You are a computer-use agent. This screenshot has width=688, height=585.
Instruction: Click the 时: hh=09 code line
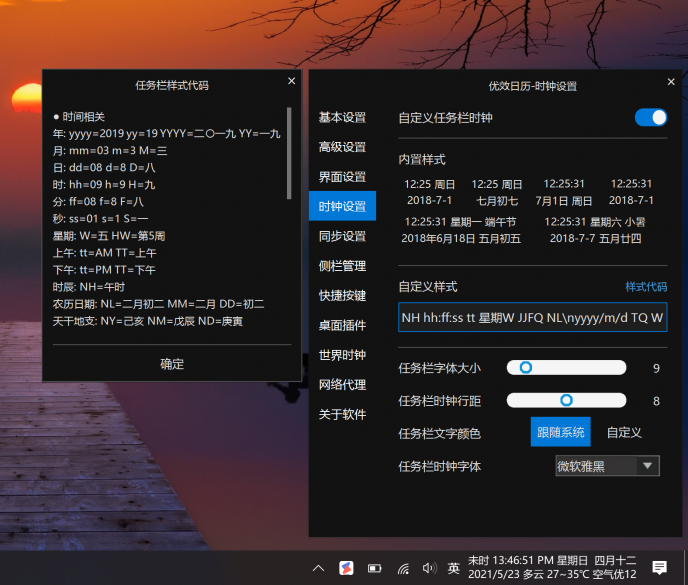(x=104, y=185)
